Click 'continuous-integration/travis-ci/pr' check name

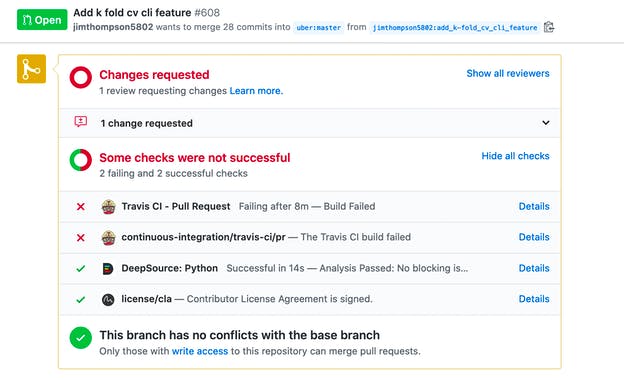[x=203, y=237]
